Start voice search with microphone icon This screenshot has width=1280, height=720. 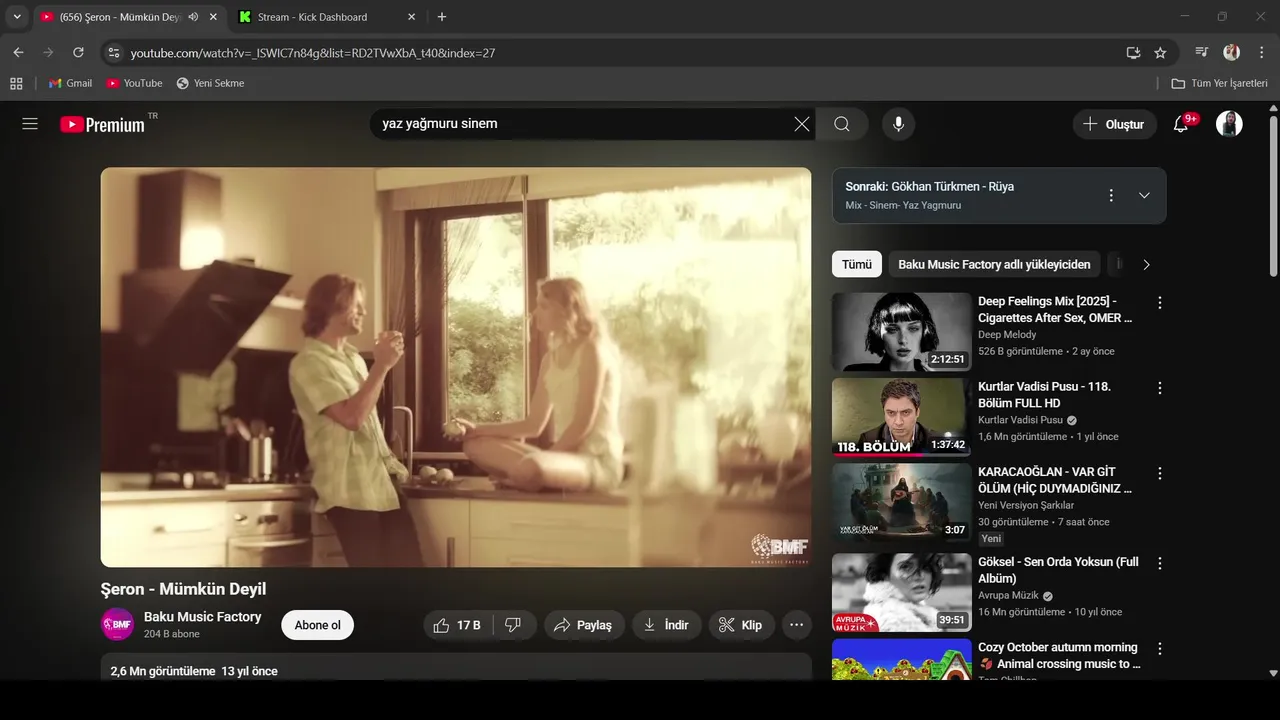(x=898, y=124)
